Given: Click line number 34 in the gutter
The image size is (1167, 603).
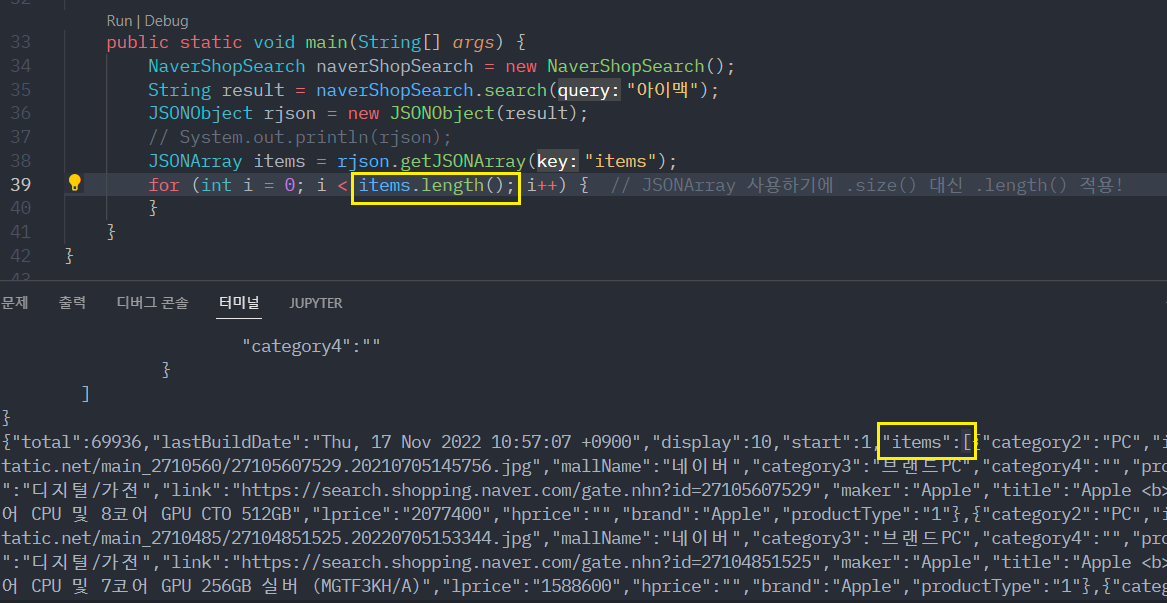Looking at the screenshot, I should click(21, 66).
